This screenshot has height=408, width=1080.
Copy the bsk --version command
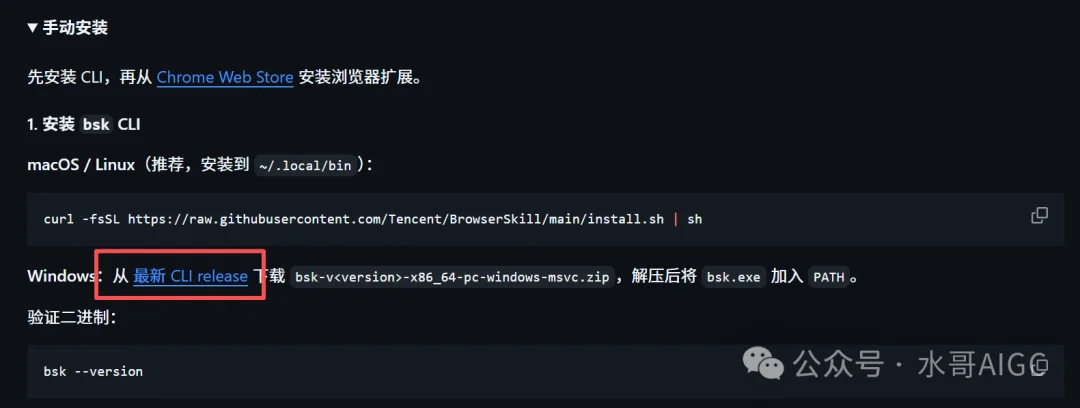[x=1041, y=365]
